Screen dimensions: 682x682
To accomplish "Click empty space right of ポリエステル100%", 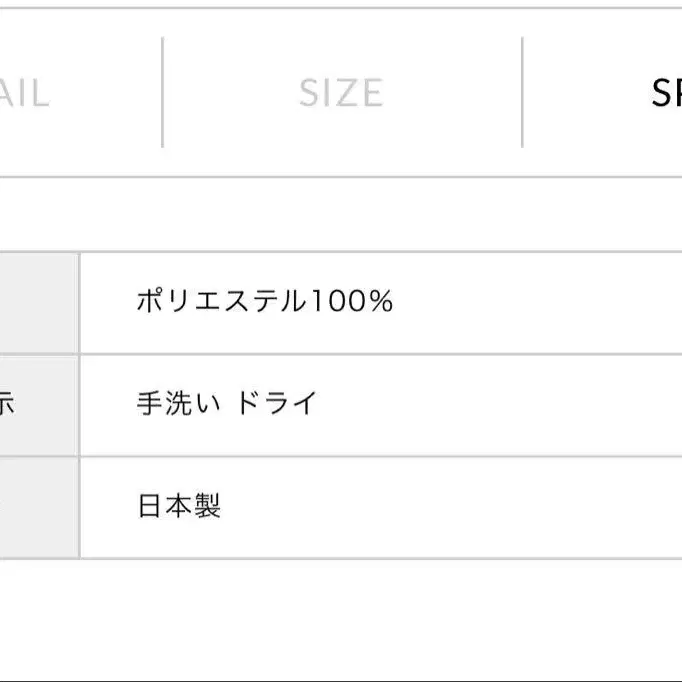I will [540, 302].
